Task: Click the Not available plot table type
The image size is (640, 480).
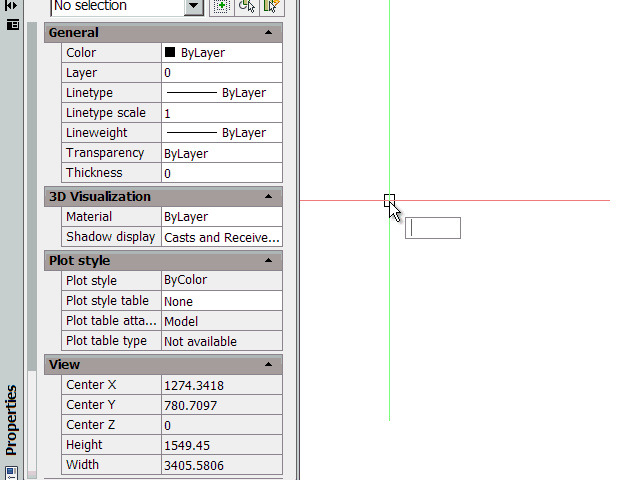Action: [222, 341]
